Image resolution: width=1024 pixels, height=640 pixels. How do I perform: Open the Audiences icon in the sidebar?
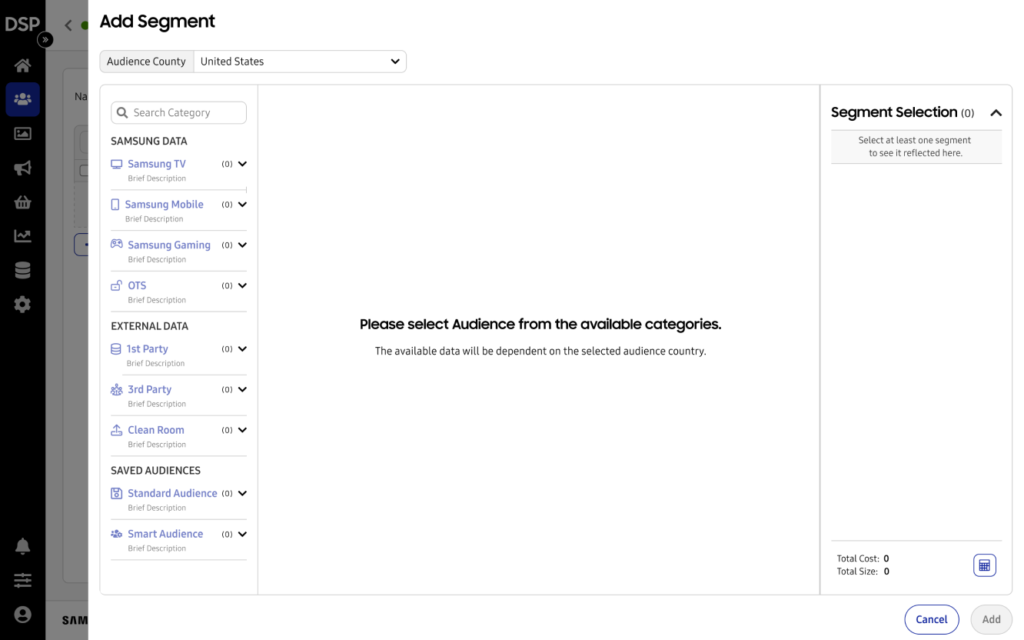click(22, 99)
